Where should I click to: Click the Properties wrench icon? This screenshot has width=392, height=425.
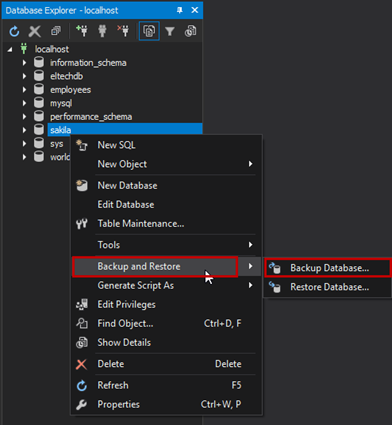[82, 405]
